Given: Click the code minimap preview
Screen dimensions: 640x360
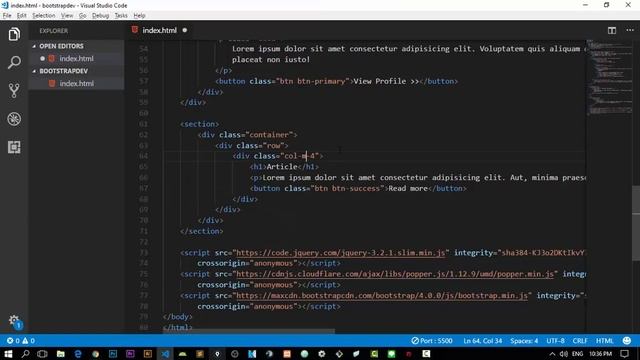Looking at the screenshot, I should (x=609, y=78).
